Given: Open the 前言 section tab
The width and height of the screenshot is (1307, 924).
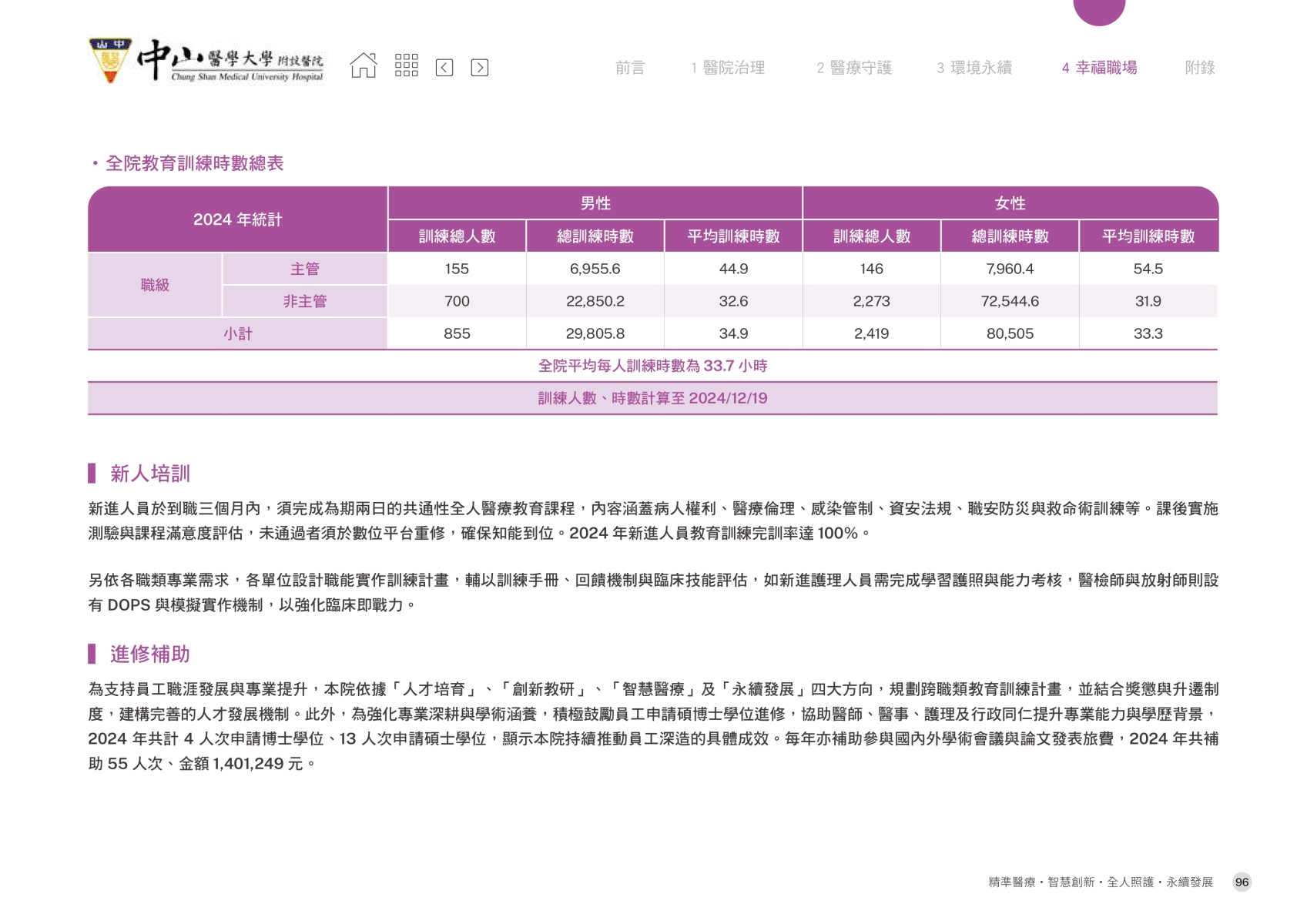Looking at the screenshot, I should (629, 68).
